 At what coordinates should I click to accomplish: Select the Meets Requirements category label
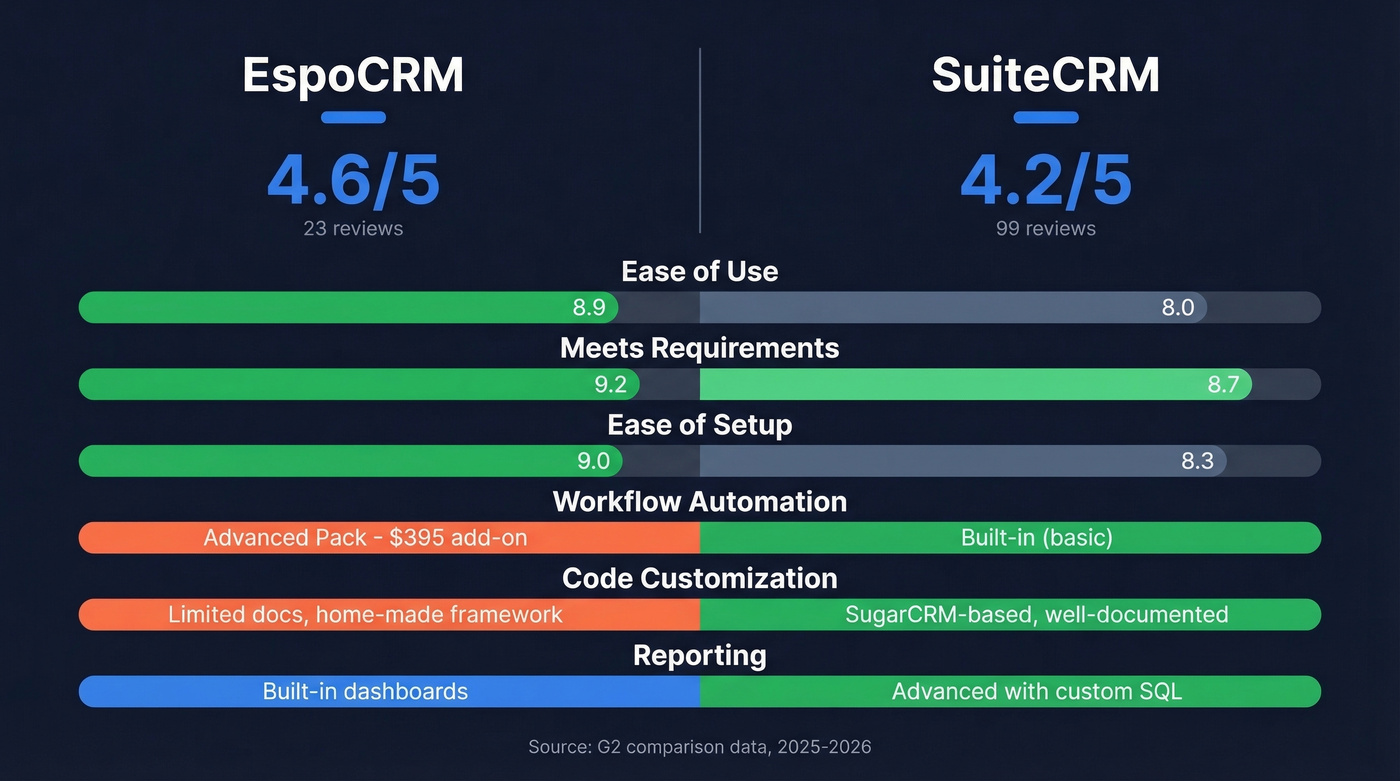pyautogui.click(x=699, y=347)
